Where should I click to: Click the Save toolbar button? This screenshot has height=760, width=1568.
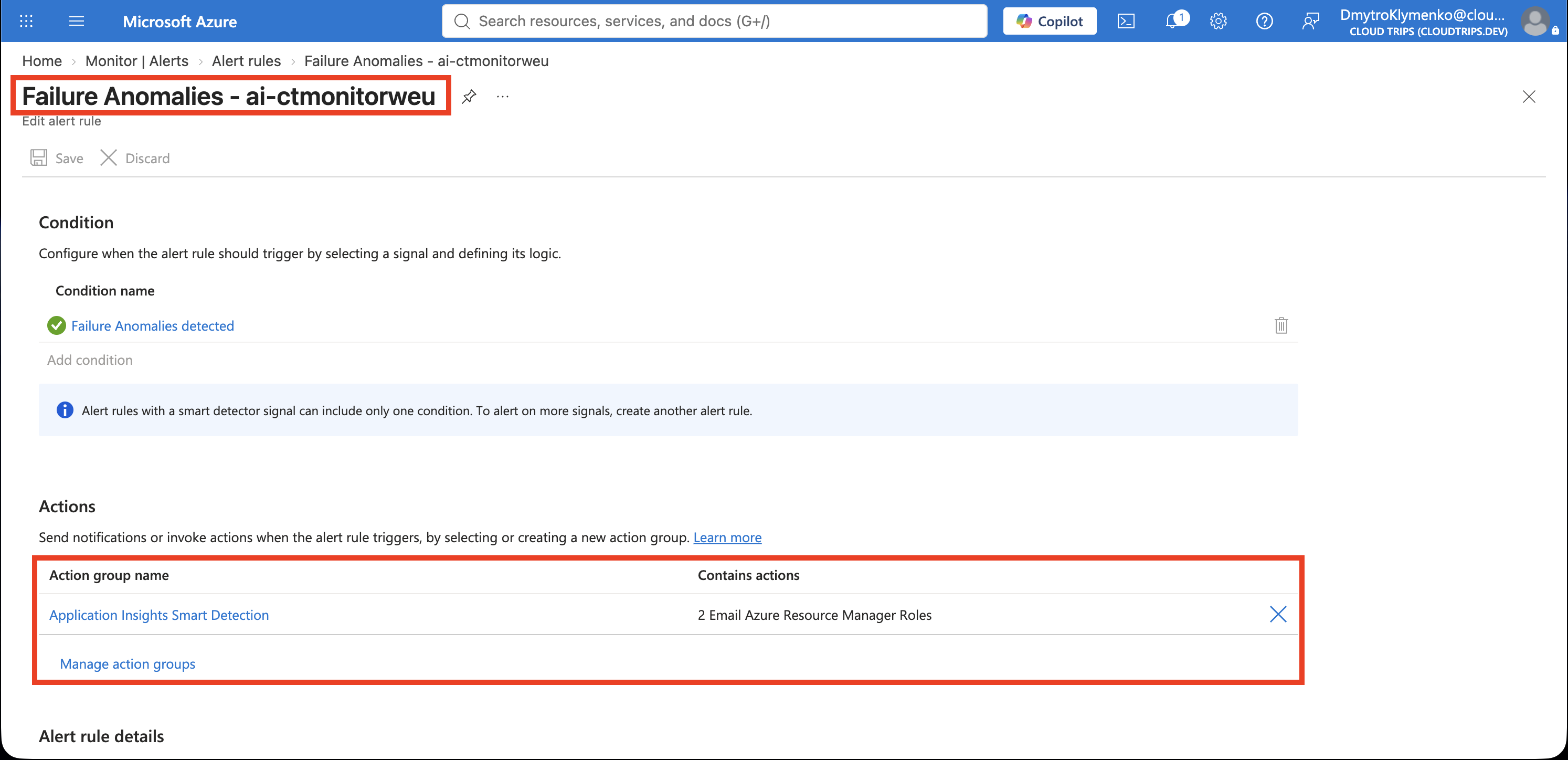point(57,159)
